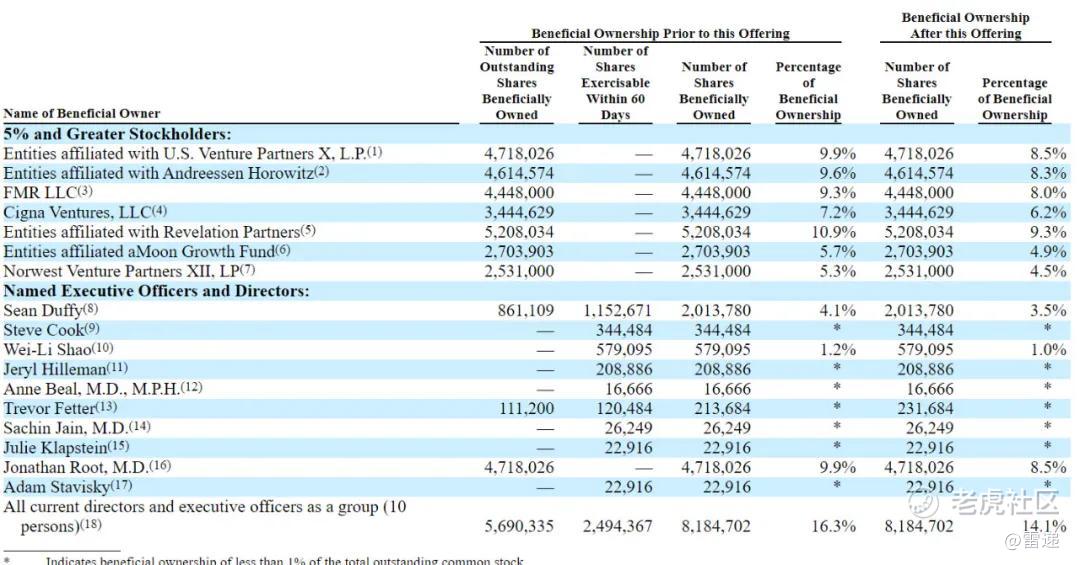Select Sean Duffy's 1,152,671 exercisable shares

point(617,311)
